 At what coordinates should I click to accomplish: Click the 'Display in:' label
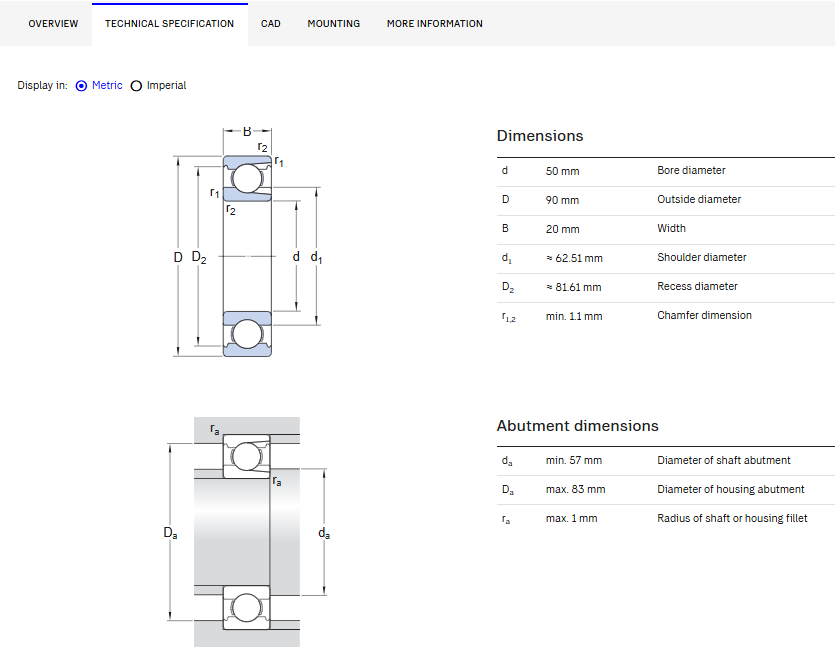coord(43,85)
